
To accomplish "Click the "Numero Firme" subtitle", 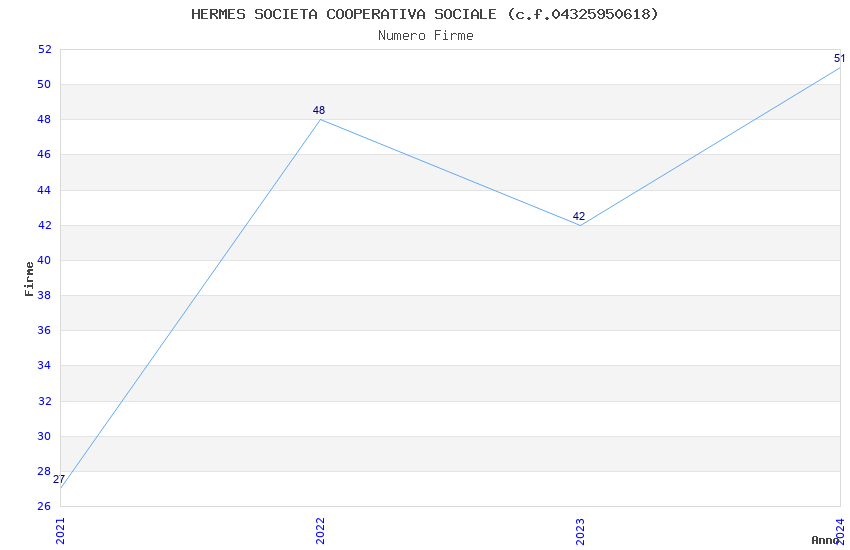I will [x=425, y=36].
